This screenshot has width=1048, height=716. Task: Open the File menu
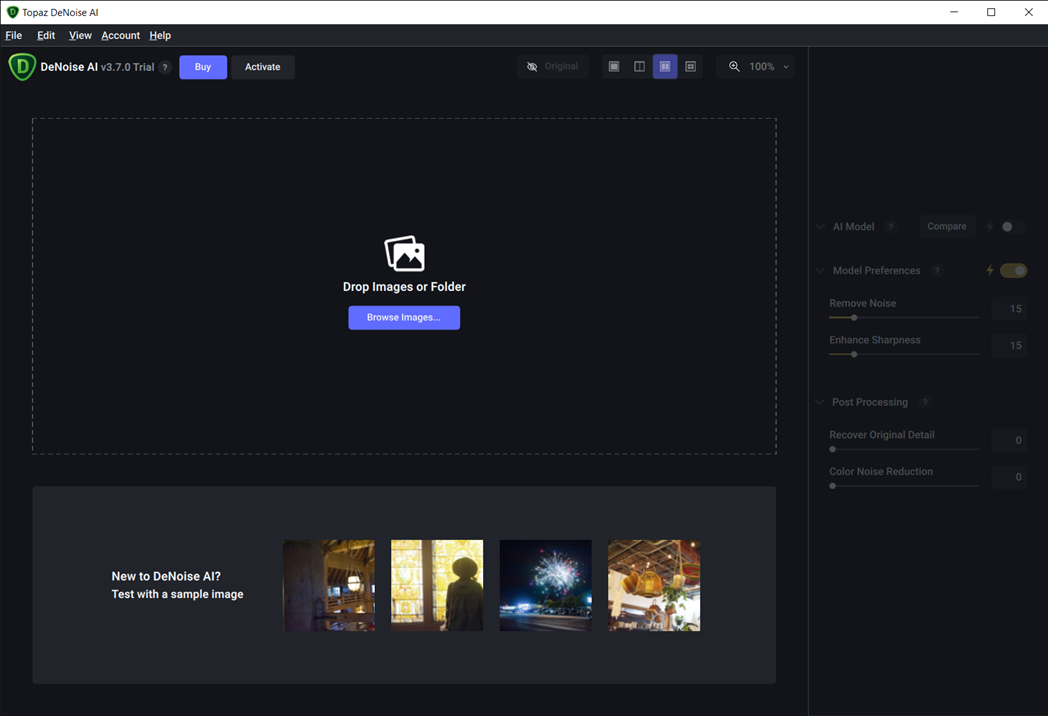(x=14, y=35)
